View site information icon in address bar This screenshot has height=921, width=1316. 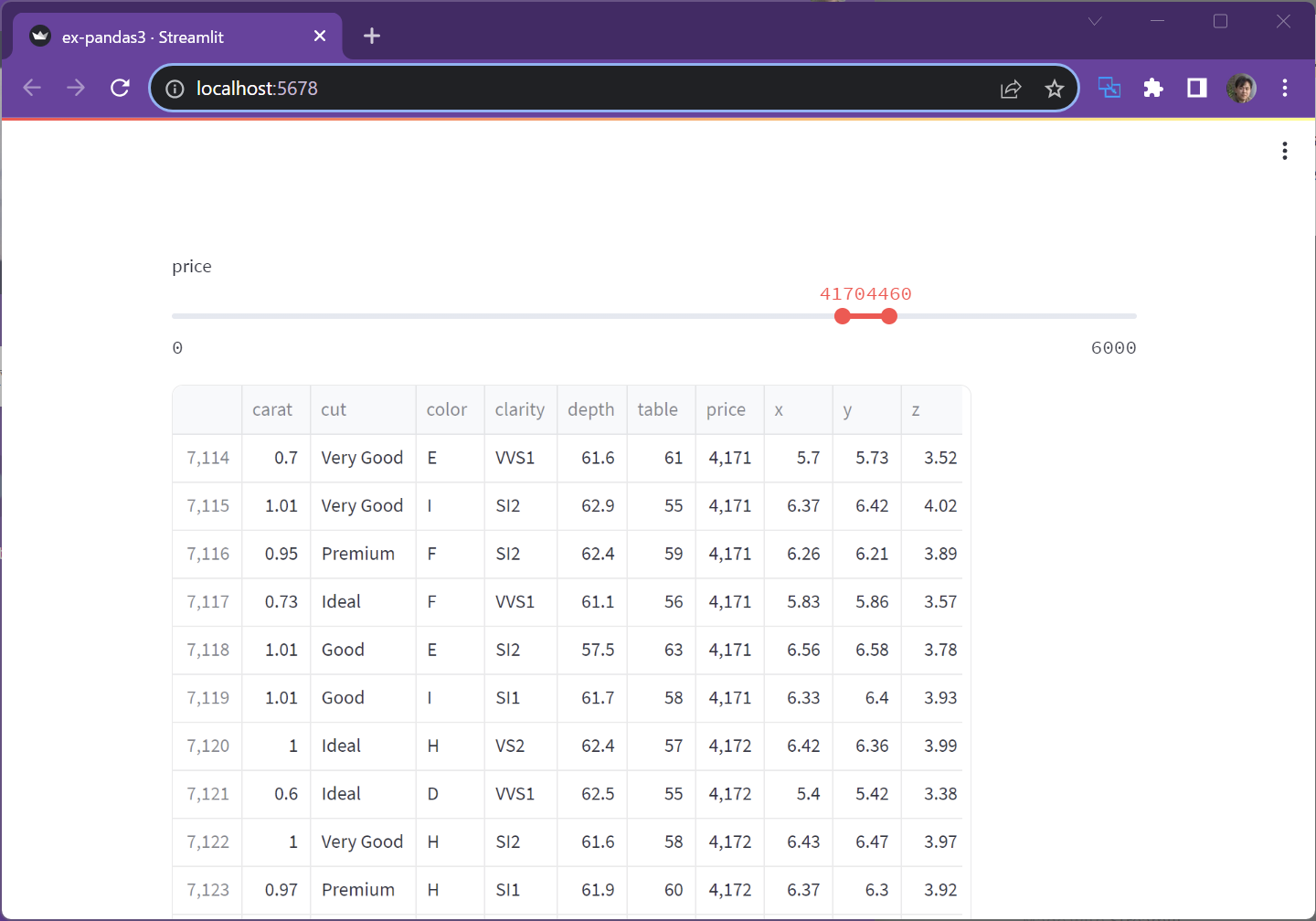click(175, 89)
